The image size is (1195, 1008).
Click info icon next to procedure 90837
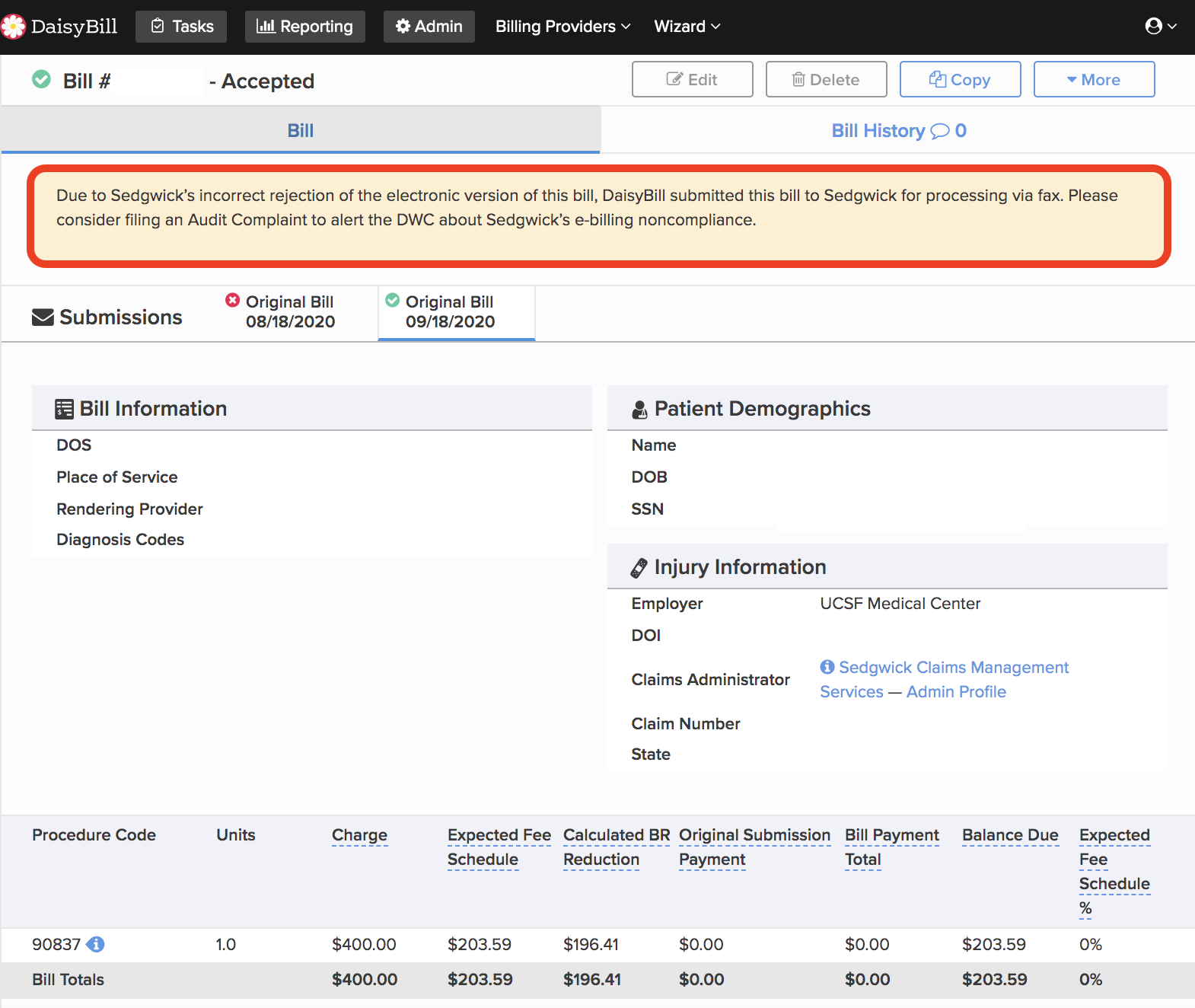(x=96, y=944)
